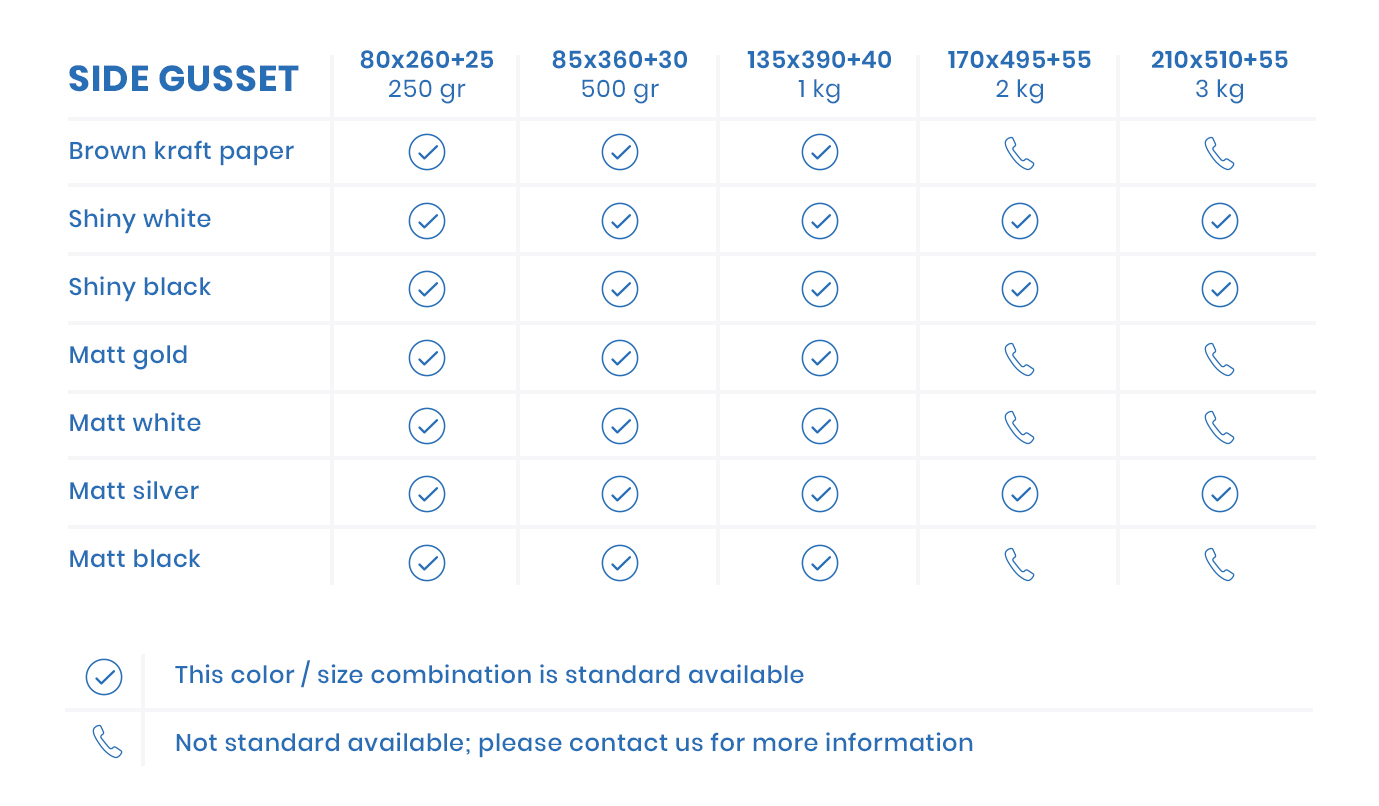Select checkmark for Matt silver 3 kg

point(1220,494)
